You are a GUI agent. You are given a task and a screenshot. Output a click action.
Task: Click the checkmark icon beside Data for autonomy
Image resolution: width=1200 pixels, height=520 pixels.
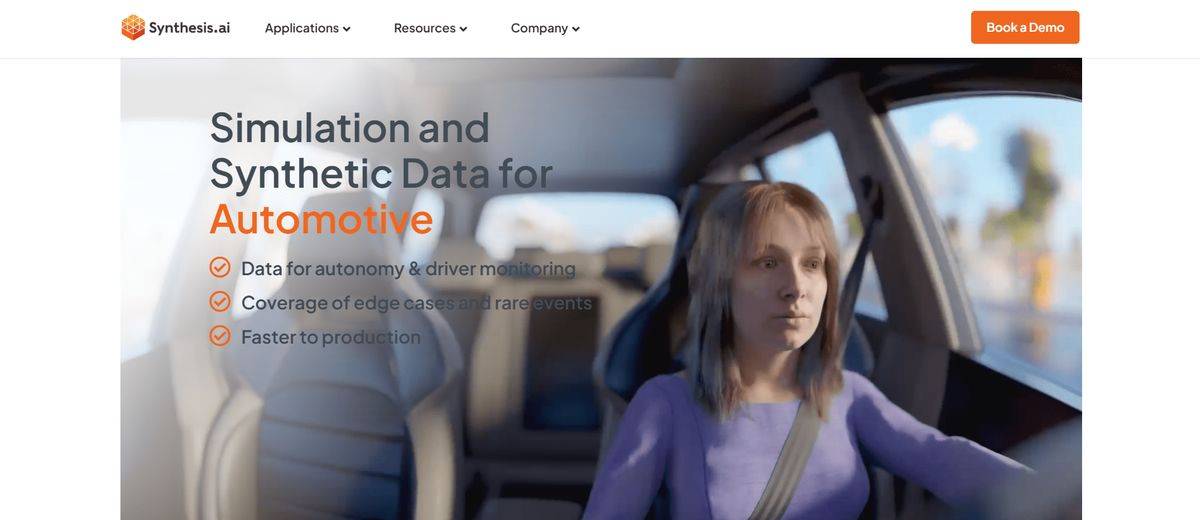pos(220,267)
